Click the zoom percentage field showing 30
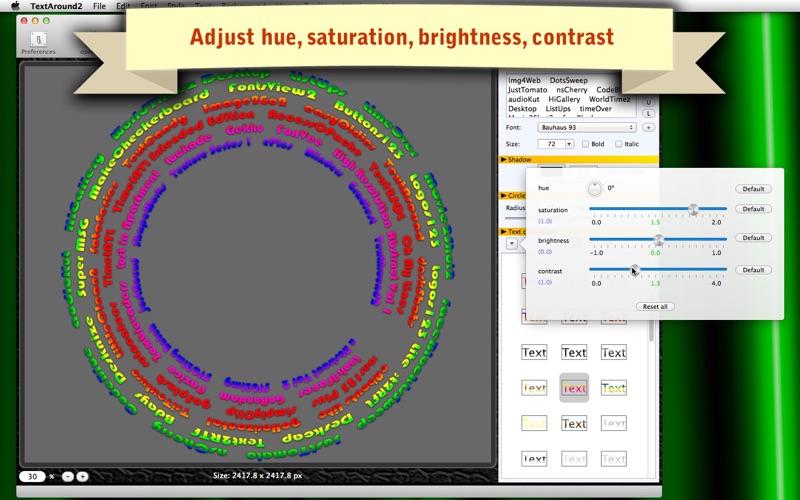The height and width of the screenshot is (500, 800). (x=33, y=477)
